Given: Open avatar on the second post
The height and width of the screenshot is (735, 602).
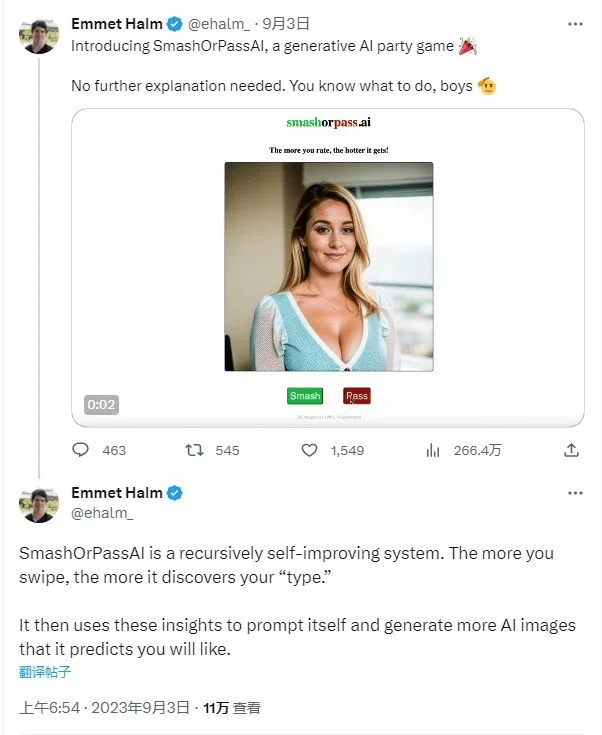Looking at the screenshot, I should click(39, 503).
